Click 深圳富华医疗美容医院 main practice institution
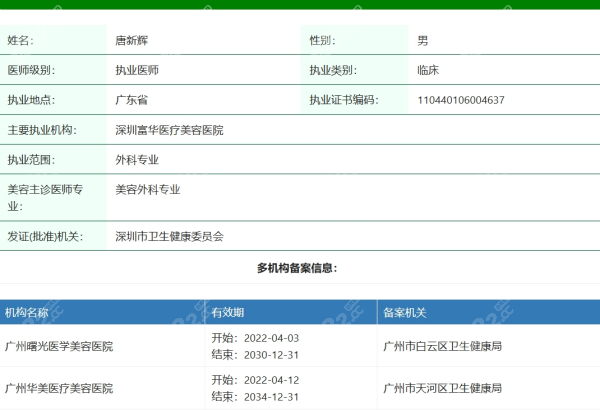Viewport: 600px width, 410px height. click(x=169, y=130)
